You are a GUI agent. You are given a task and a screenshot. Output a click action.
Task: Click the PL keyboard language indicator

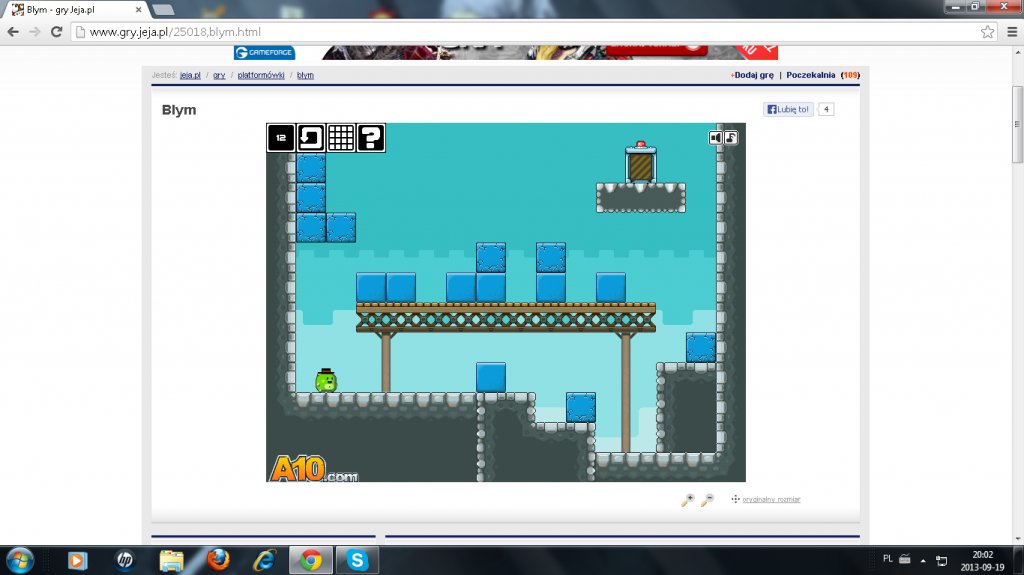[x=888, y=558]
